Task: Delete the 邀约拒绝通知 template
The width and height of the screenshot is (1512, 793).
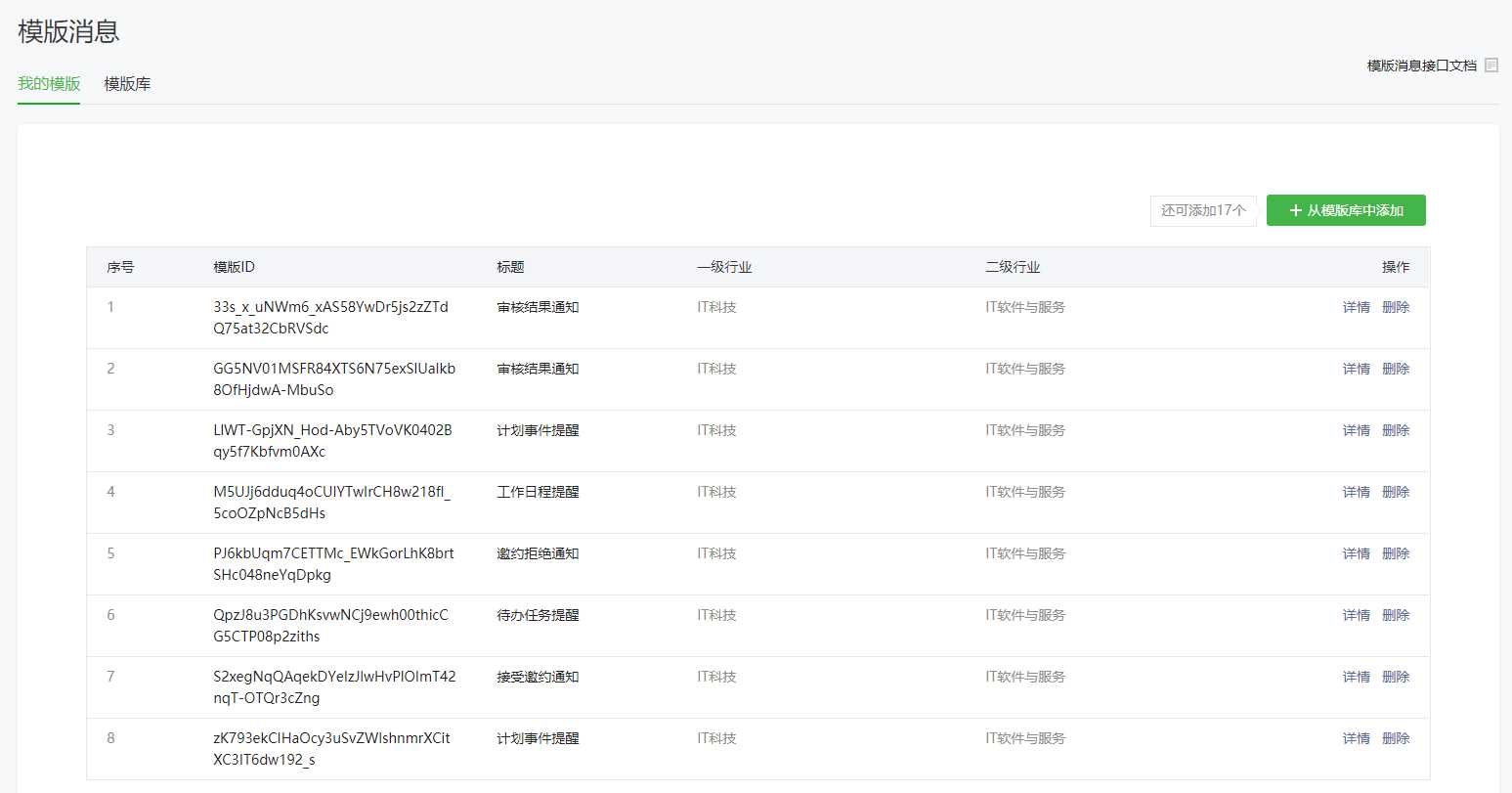Action: coord(1396,553)
